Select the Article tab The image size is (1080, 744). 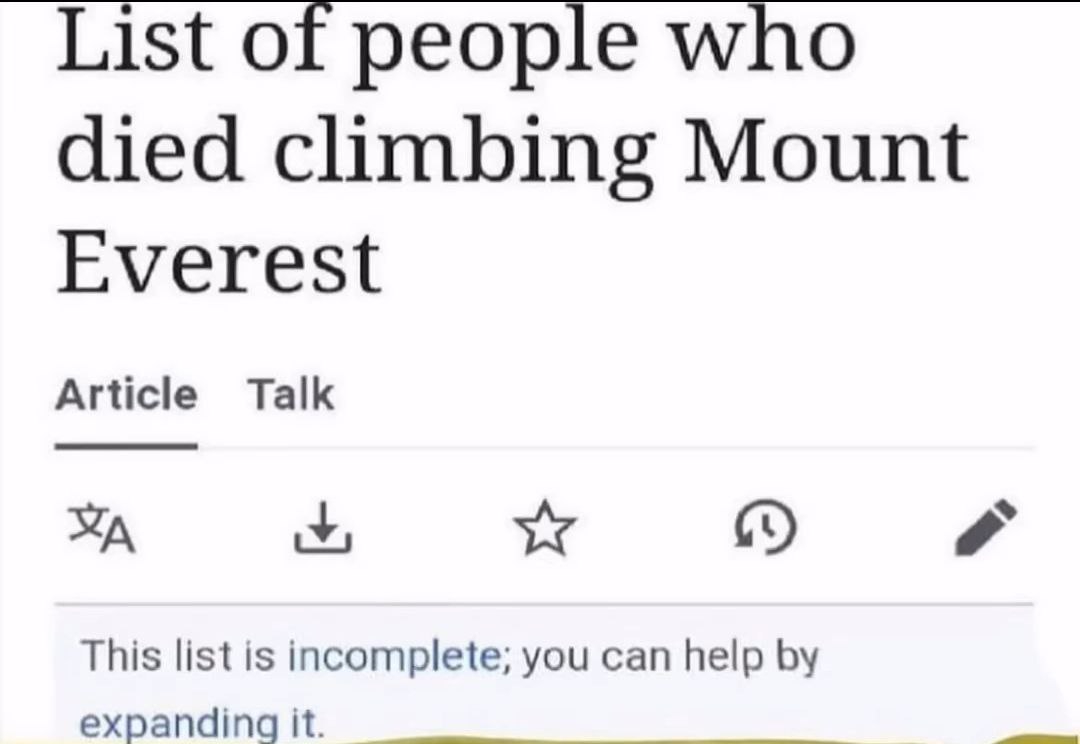127,395
